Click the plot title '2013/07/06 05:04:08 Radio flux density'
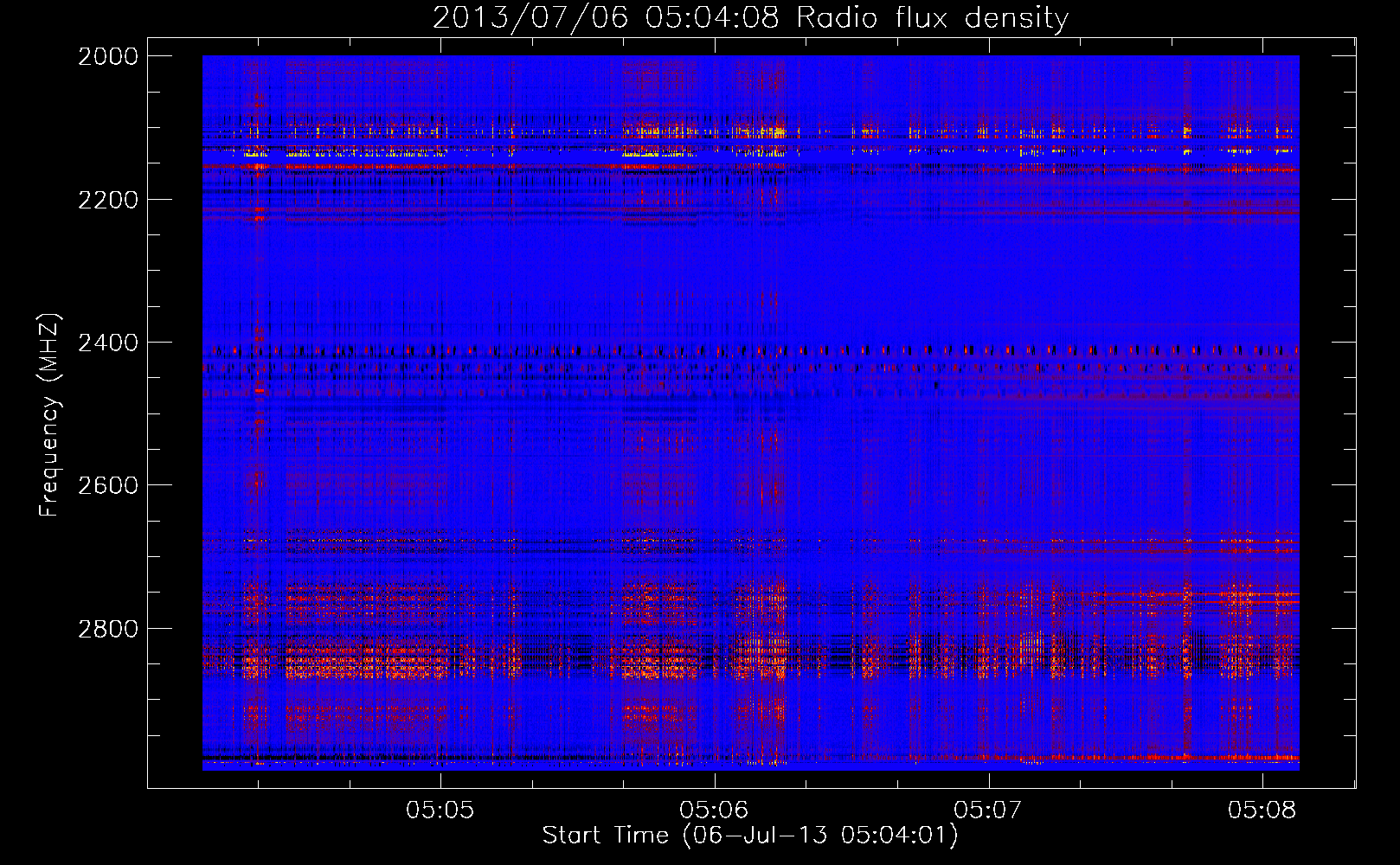Viewport: 1400px width, 865px height. [x=750, y=18]
